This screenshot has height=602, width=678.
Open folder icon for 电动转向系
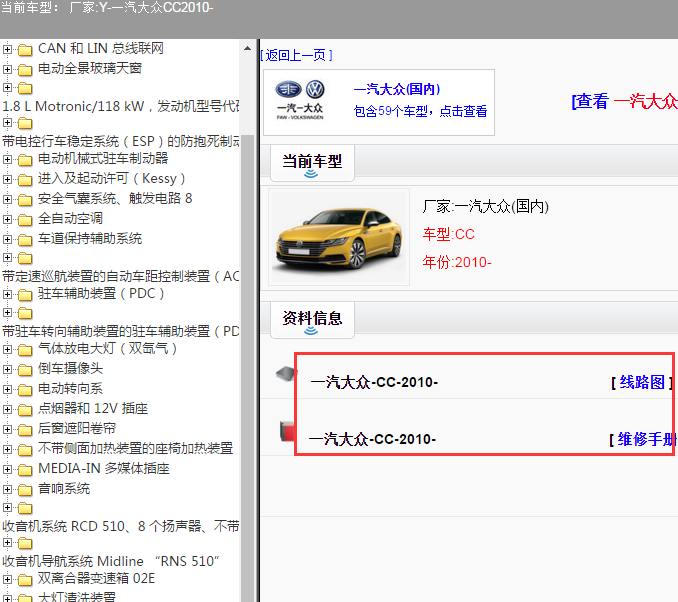click(25, 389)
